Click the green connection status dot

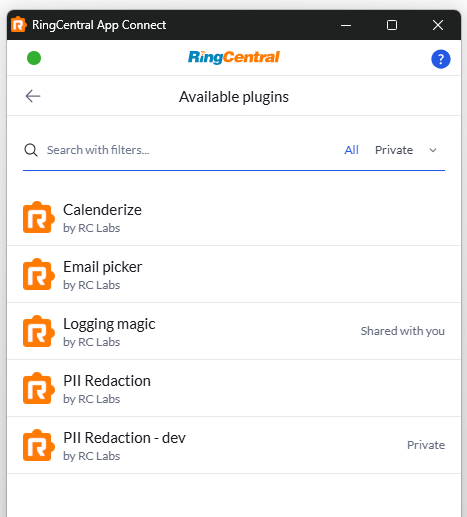[x=34, y=58]
